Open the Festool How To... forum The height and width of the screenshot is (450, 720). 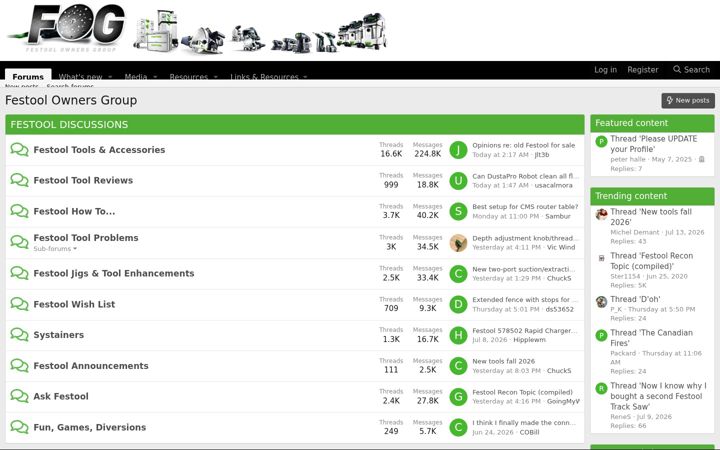(x=74, y=211)
